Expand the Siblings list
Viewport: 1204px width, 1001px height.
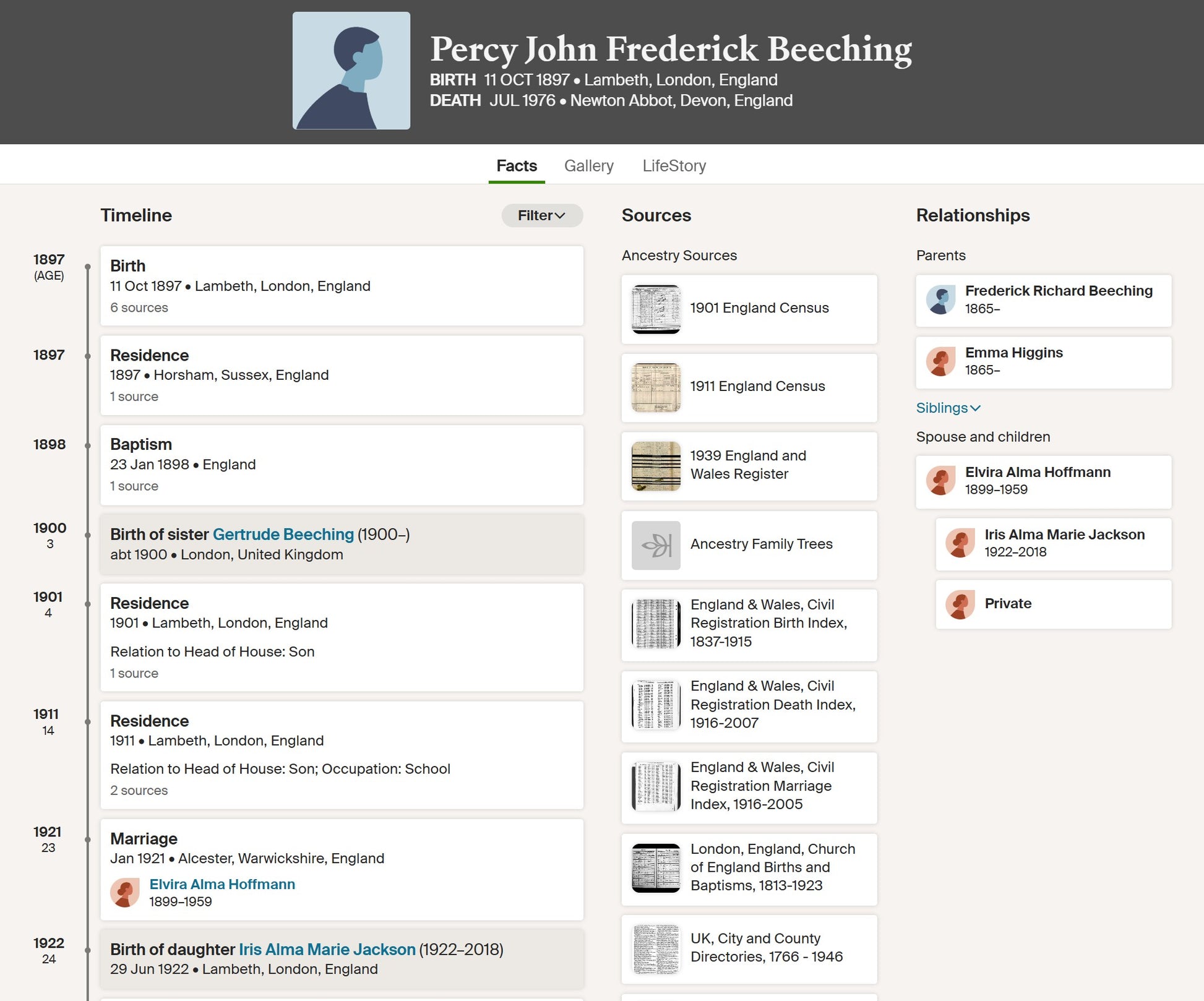click(948, 408)
